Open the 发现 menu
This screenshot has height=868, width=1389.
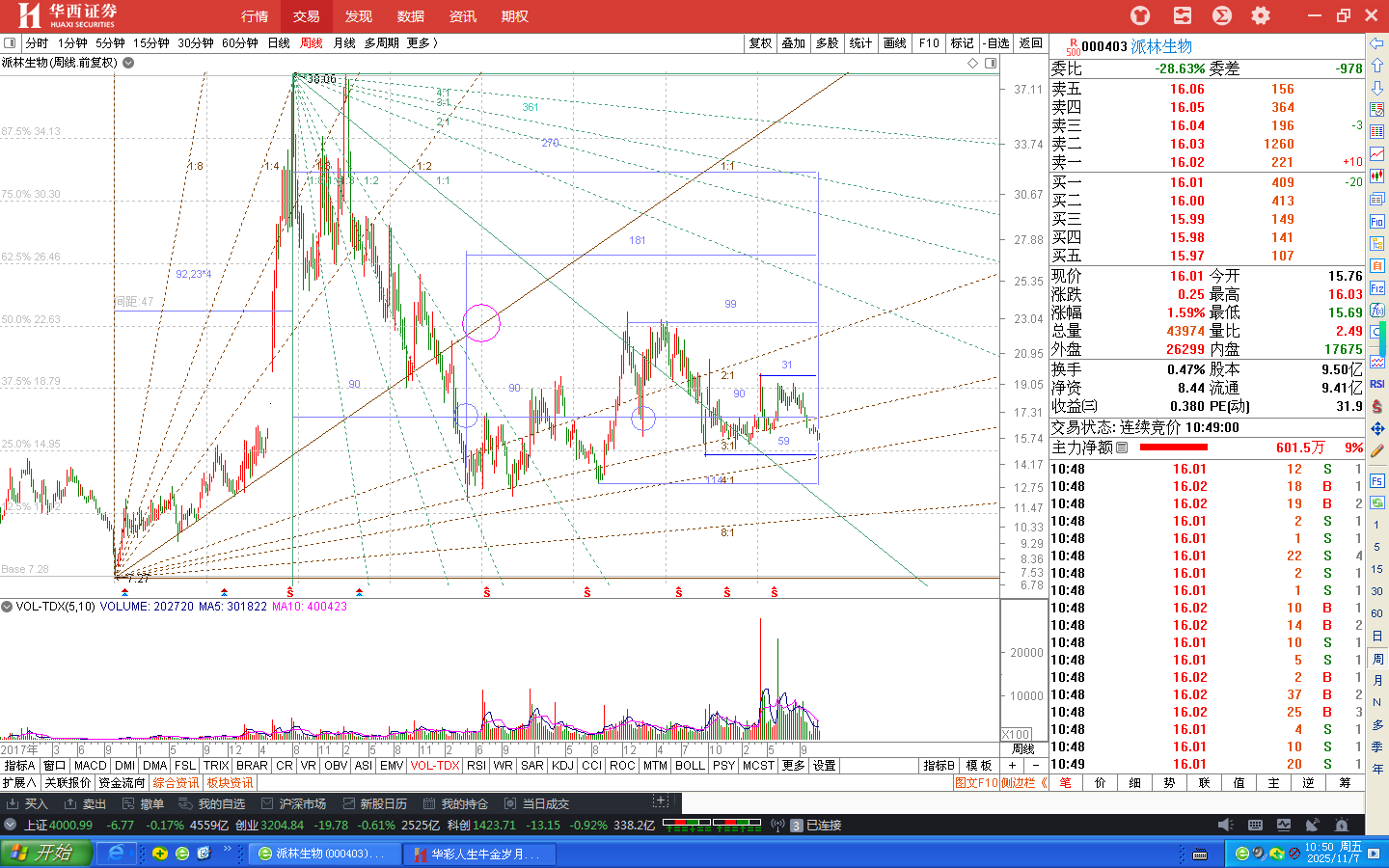click(x=359, y=16)
